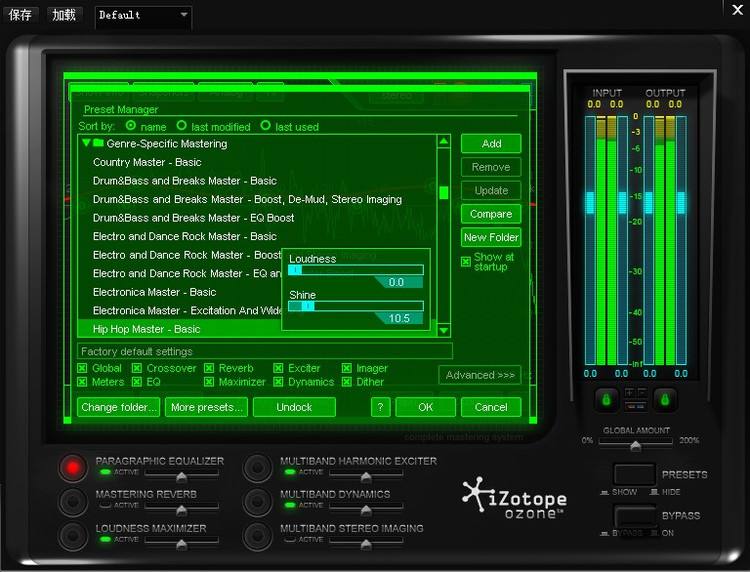Screen dimensions: 750x572
Task: Toggle Mastering Reverb ACTIVE indicator
Action: coord(105,505)
